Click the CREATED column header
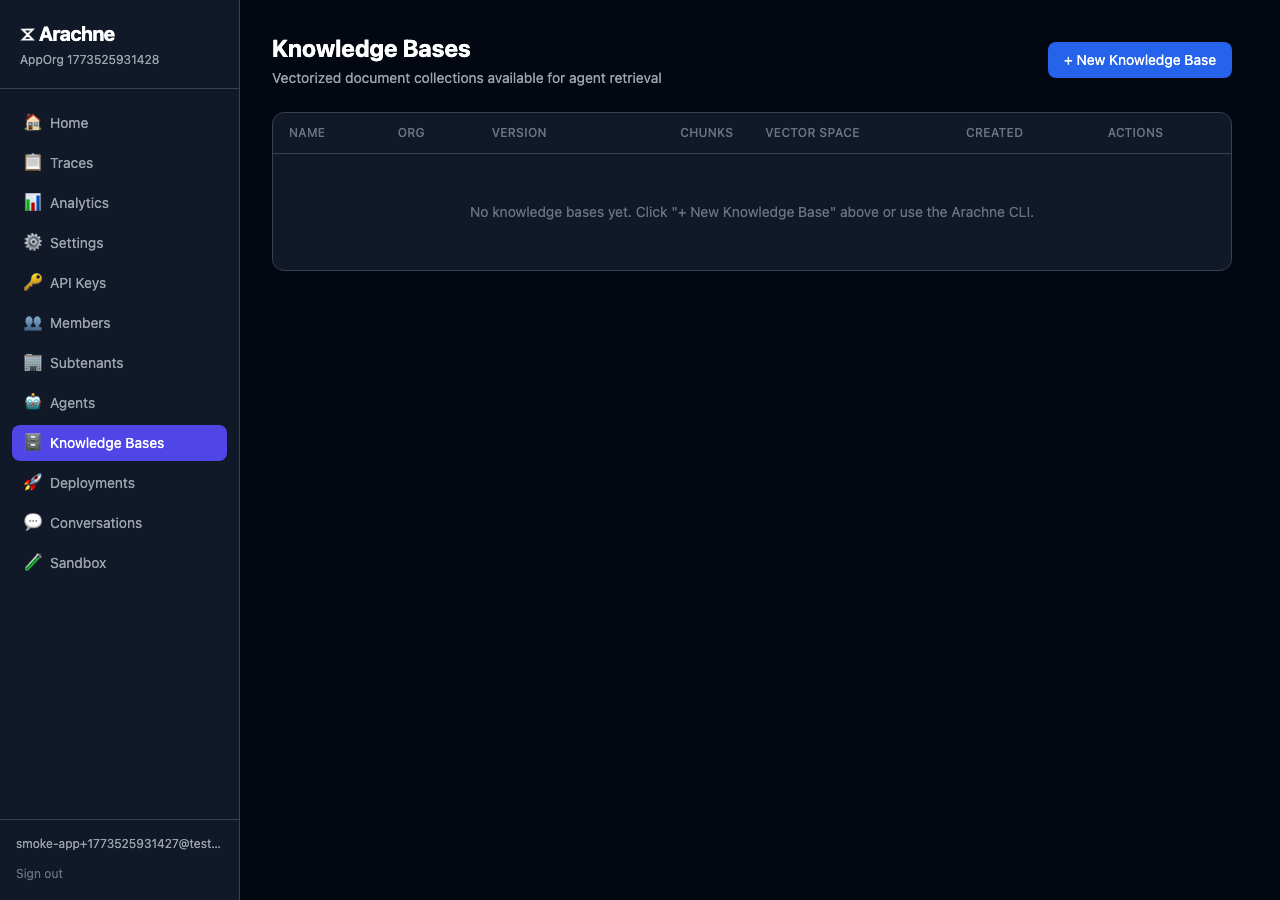 994,132
